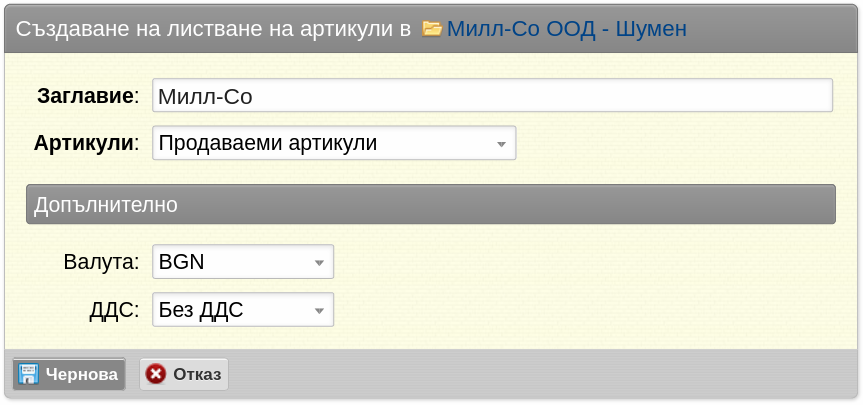Screen dimensions: 863x405
Task: Open the ДДС dropdown showing Без ДДС
Action: coord(243,309)
